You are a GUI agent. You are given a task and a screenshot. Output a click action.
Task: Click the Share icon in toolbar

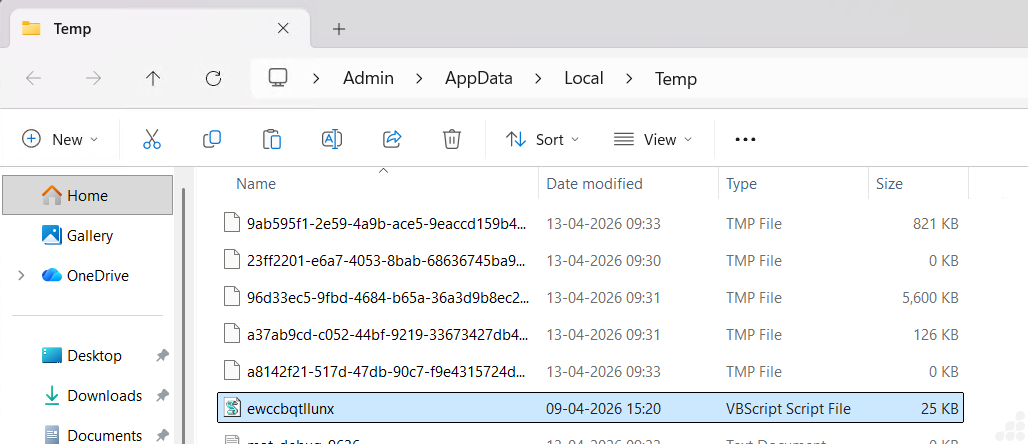coord(392,139)
